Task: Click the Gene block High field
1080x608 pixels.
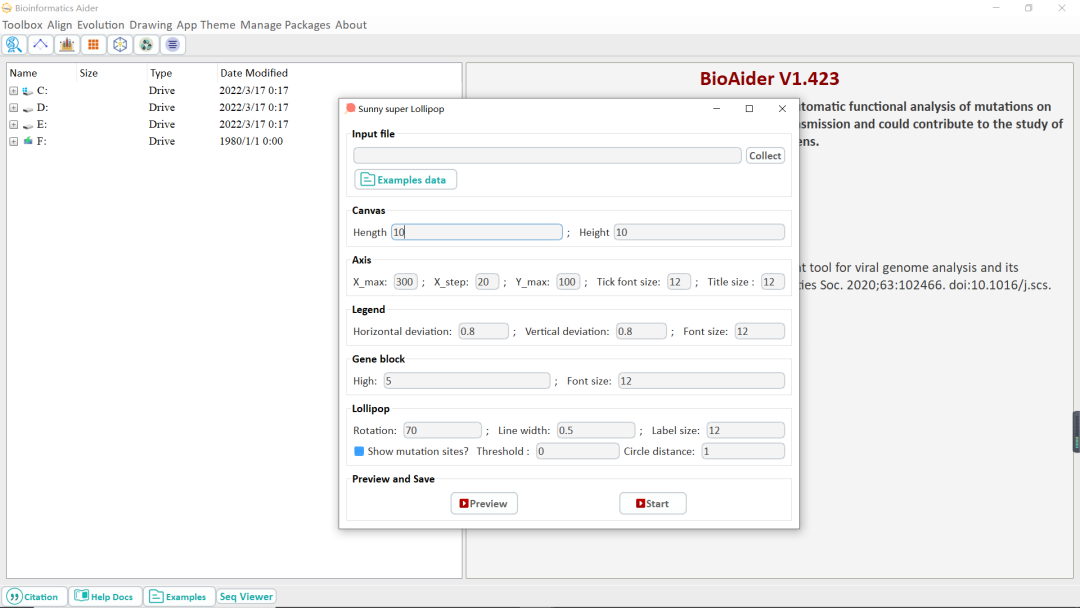Action: tap(467, 381)
